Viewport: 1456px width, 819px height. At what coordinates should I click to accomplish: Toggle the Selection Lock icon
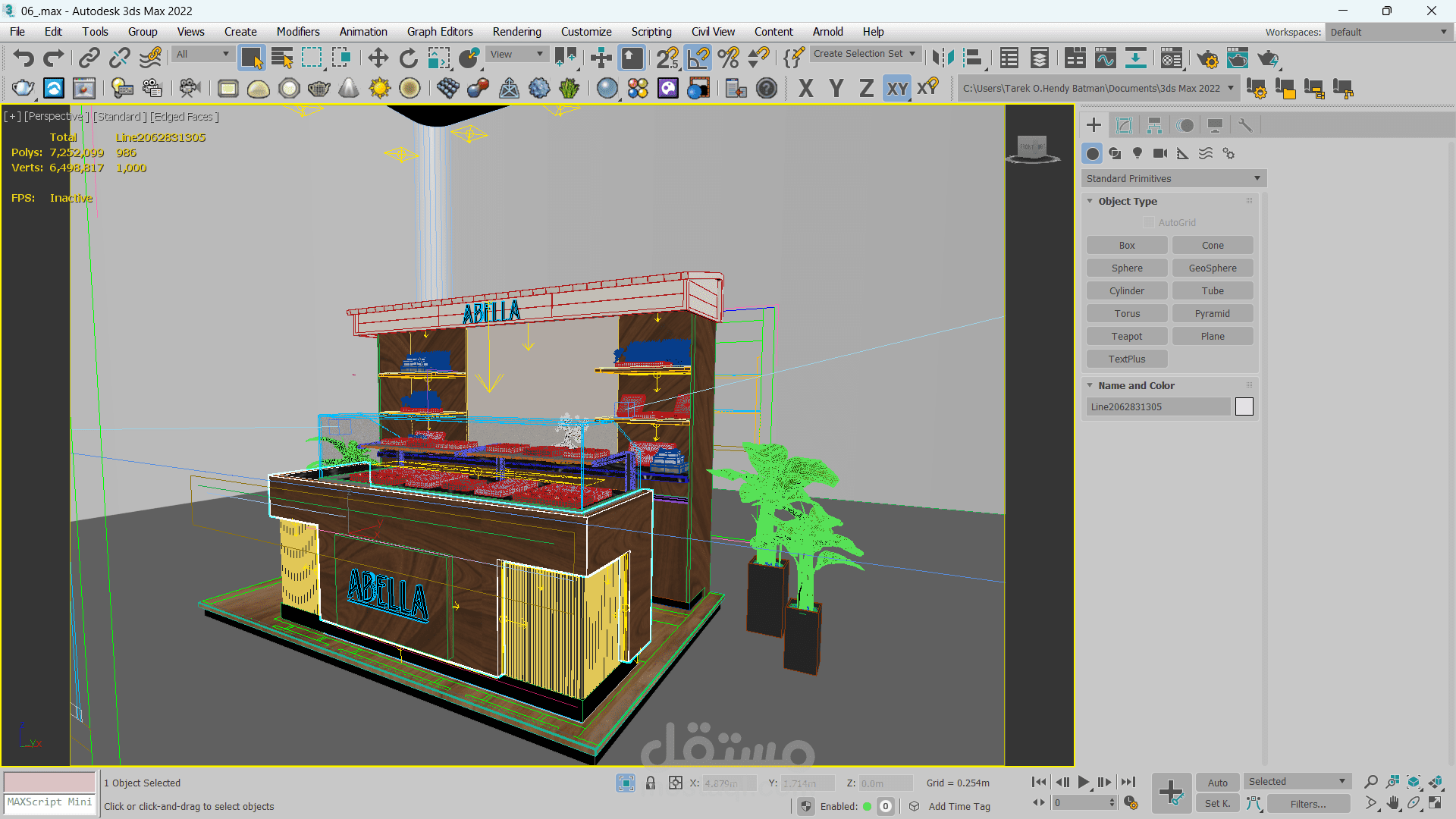tap(650, 783)
